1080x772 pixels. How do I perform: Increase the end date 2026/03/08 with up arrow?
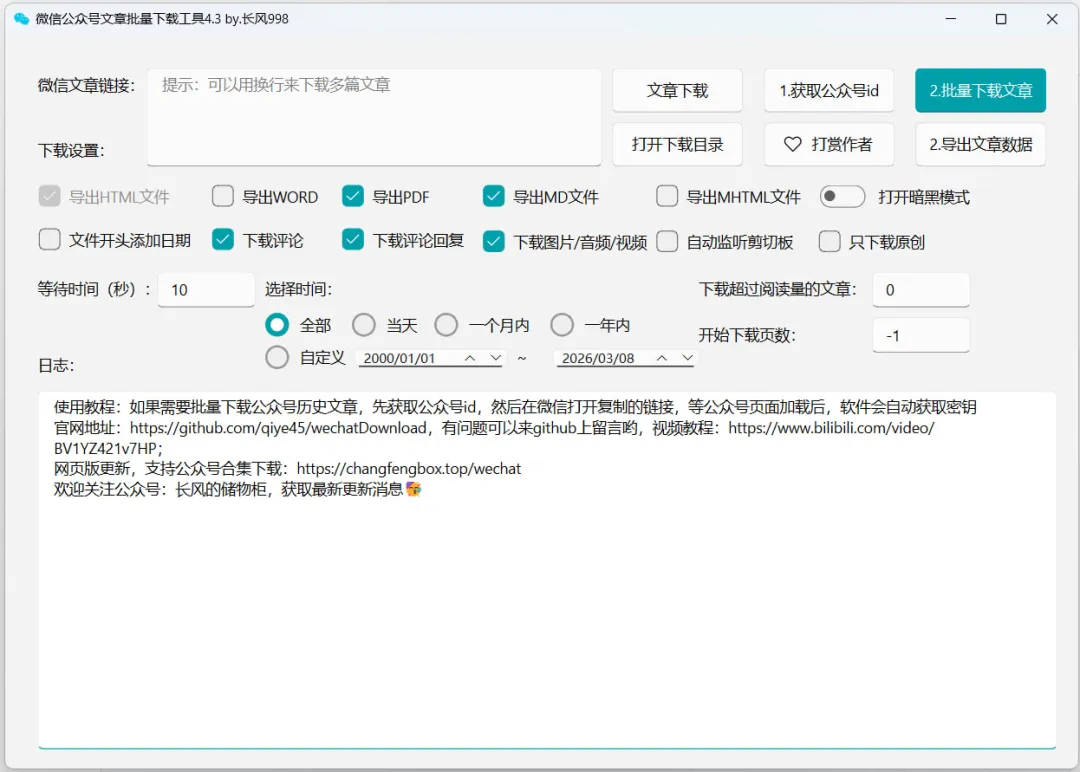[x=661, y=358]
